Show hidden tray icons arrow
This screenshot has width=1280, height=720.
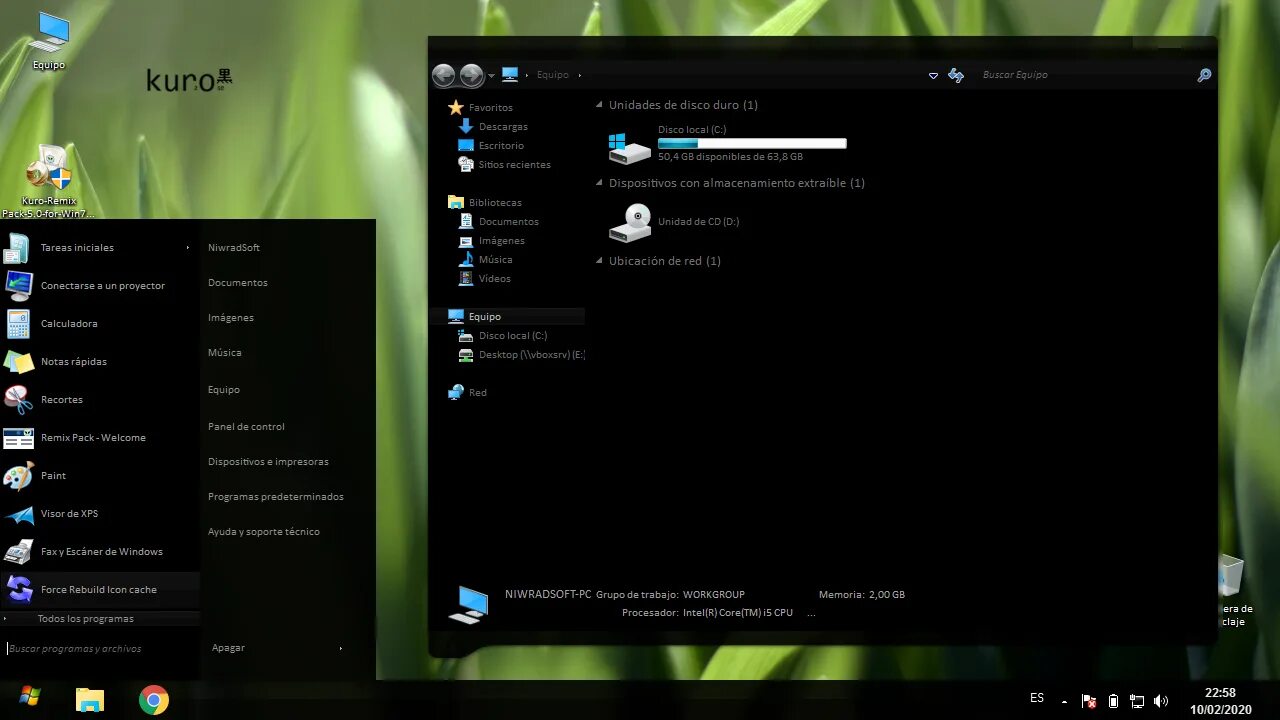coord(1064,702)
